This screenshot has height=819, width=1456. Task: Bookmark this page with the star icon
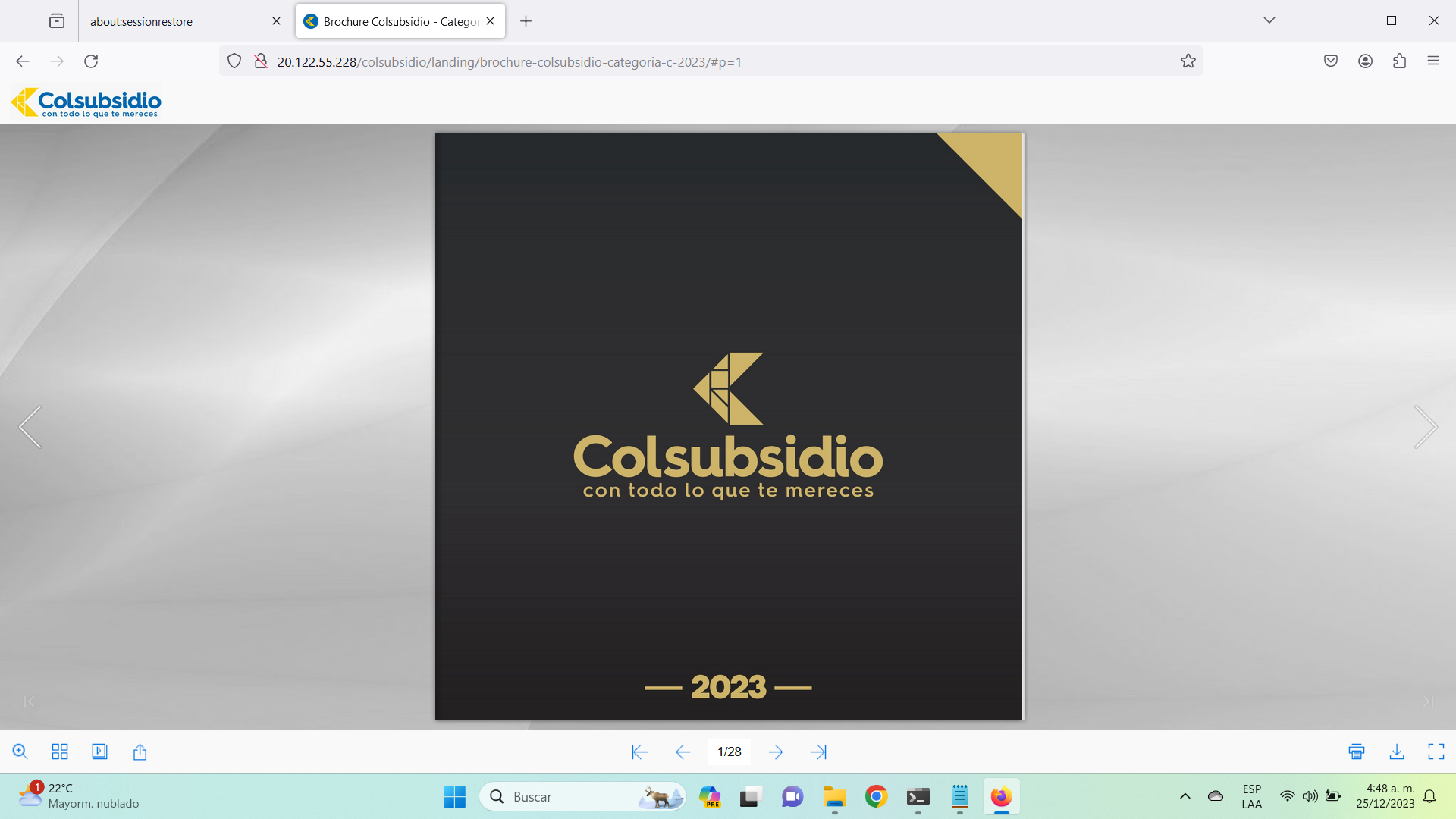click(1188, 61)
